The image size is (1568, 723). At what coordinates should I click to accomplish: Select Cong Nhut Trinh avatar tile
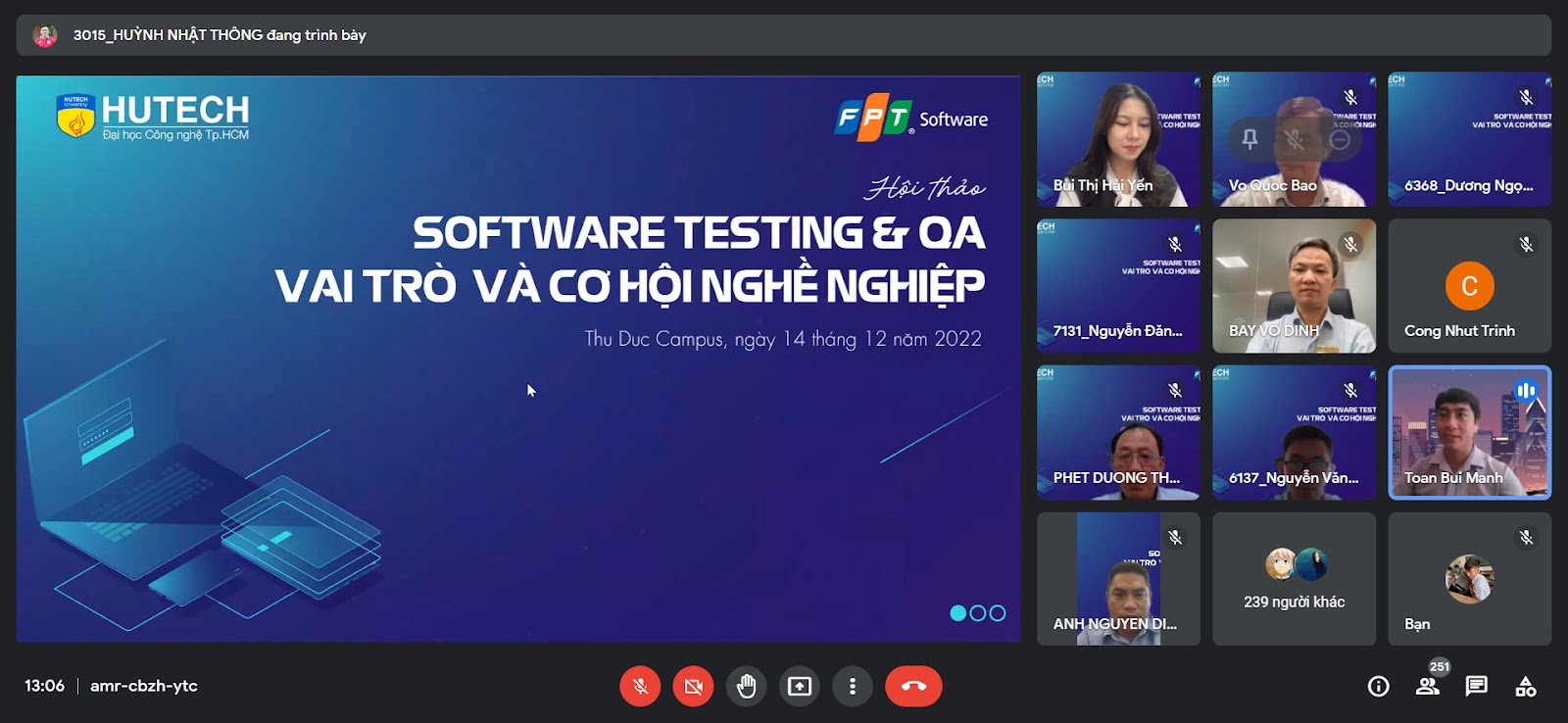coord(1470,285)
